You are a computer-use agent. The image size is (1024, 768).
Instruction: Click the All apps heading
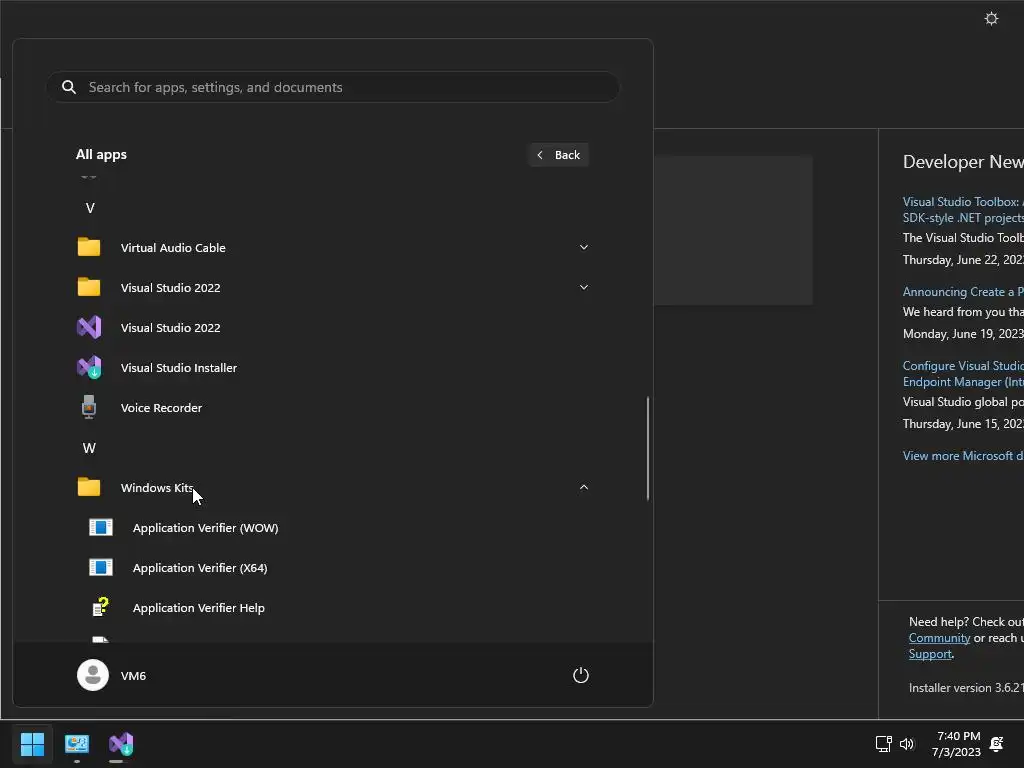(x=101, y=155)
